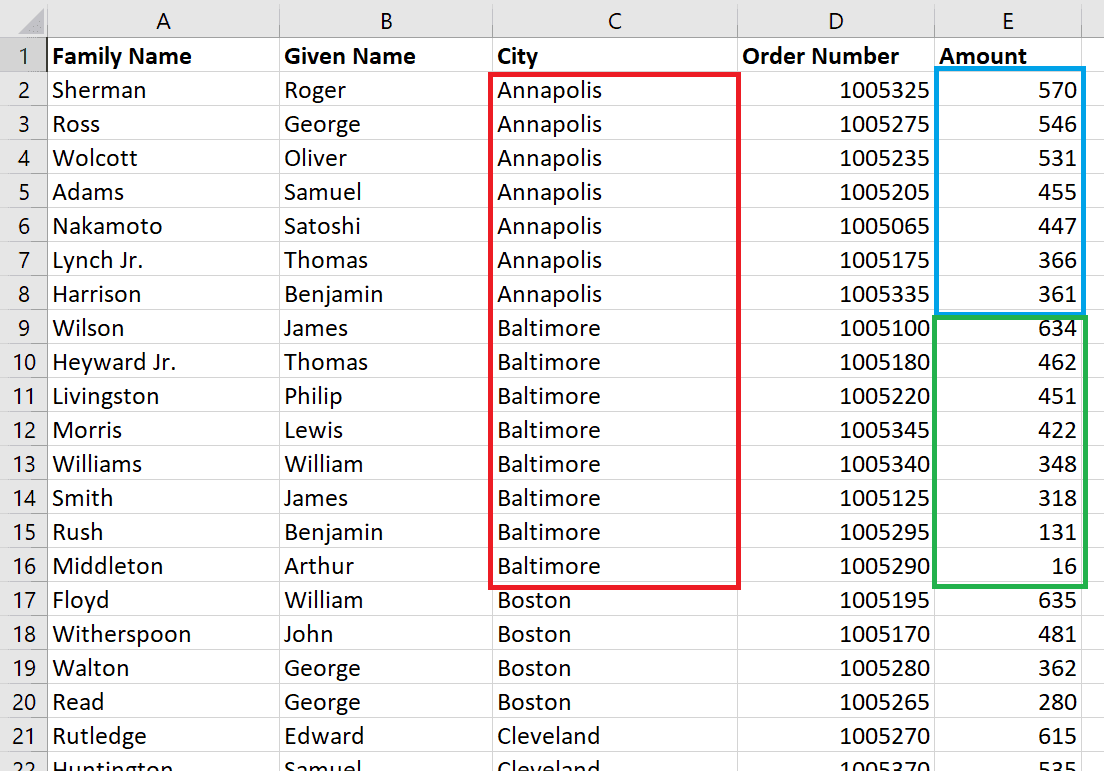Click the Boston cell next to Floyd

pos(613,600)
